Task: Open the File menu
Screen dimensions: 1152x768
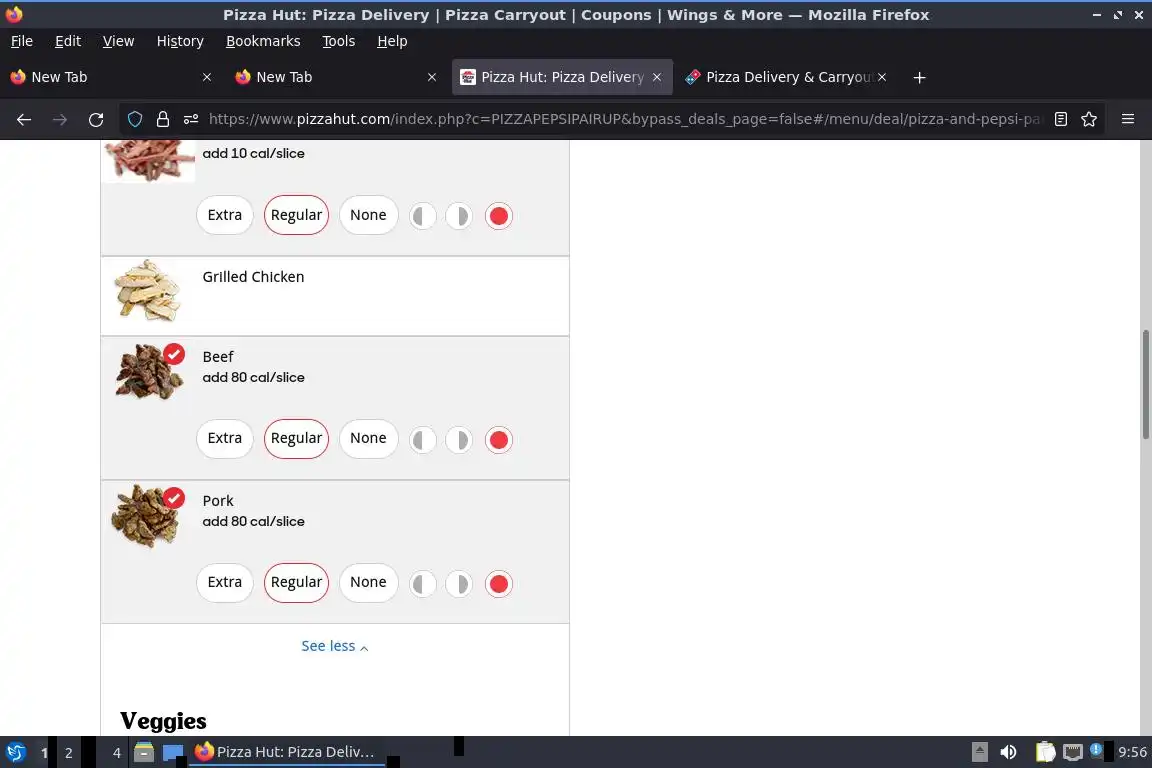Action: coord(21,41)
